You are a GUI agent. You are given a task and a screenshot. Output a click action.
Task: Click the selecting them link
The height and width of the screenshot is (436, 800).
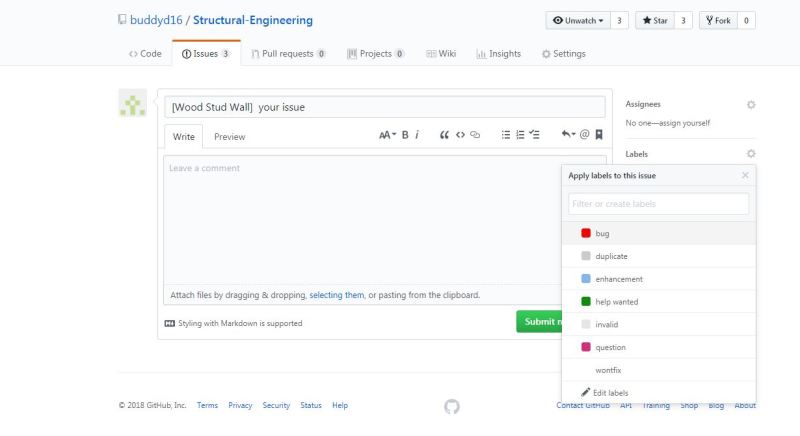337,295
